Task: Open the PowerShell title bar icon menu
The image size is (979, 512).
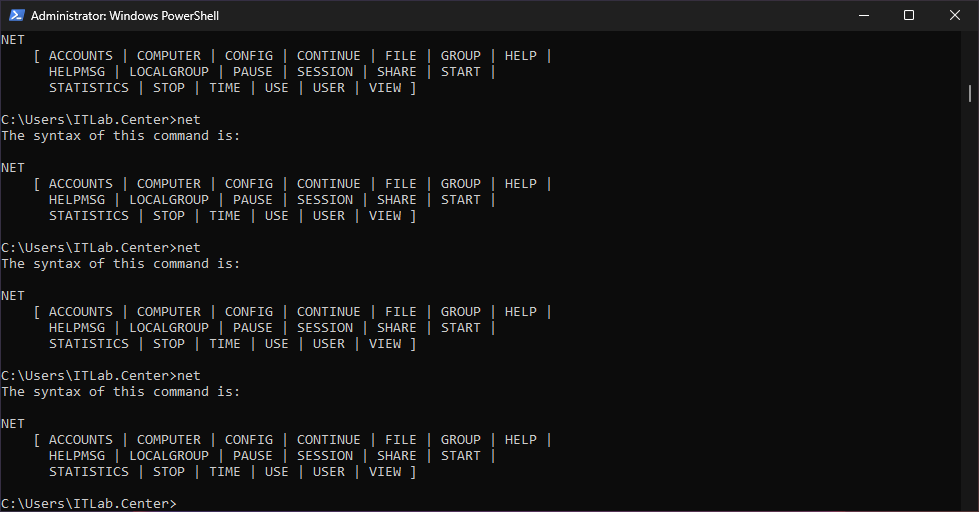Action: (x=16, y=15)
